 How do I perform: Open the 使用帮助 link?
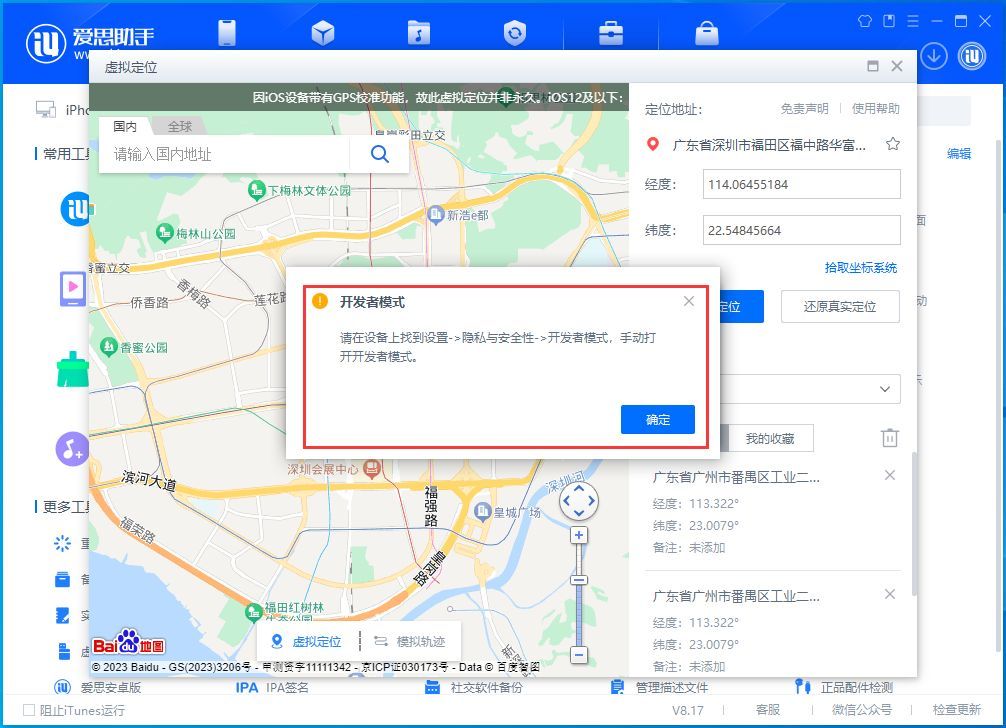click(876, 109)
